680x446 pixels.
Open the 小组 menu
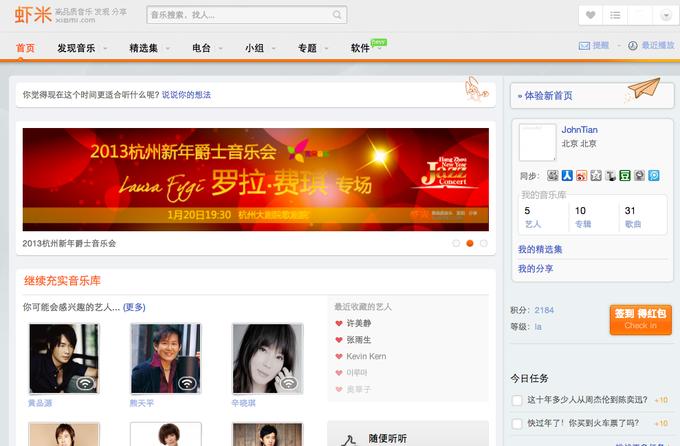point(255,48)
